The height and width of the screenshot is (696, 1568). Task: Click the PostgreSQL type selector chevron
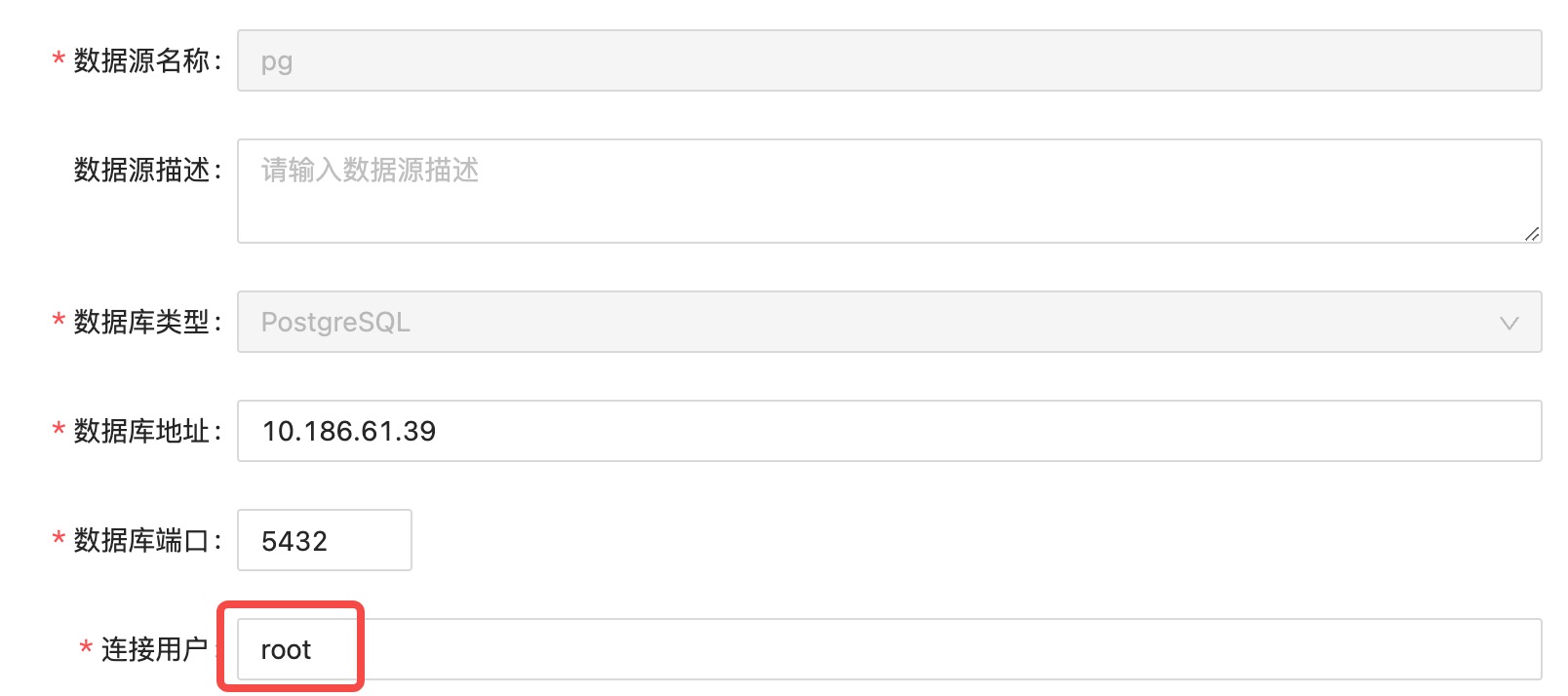[x=1509, y=322]
